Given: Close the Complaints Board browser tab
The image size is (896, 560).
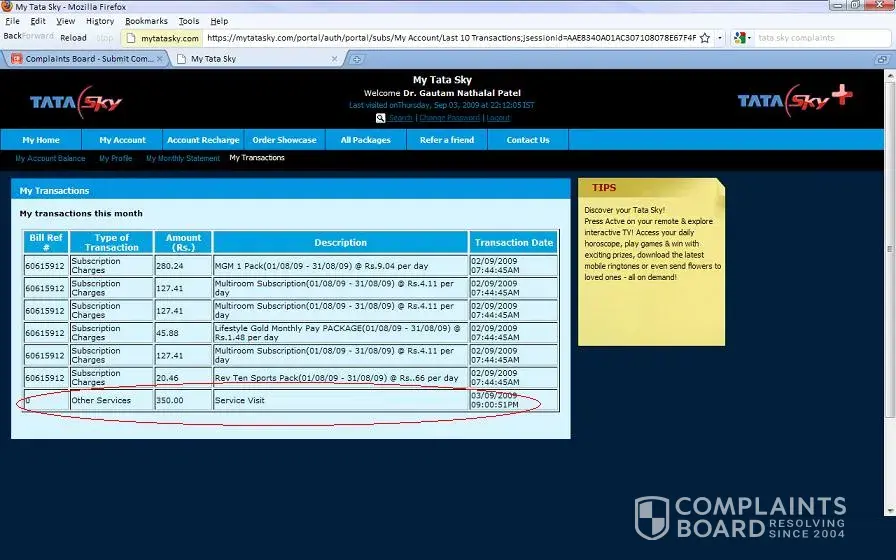Looking at the screenshot, I should pyautogui.click(x=161, y=59).
